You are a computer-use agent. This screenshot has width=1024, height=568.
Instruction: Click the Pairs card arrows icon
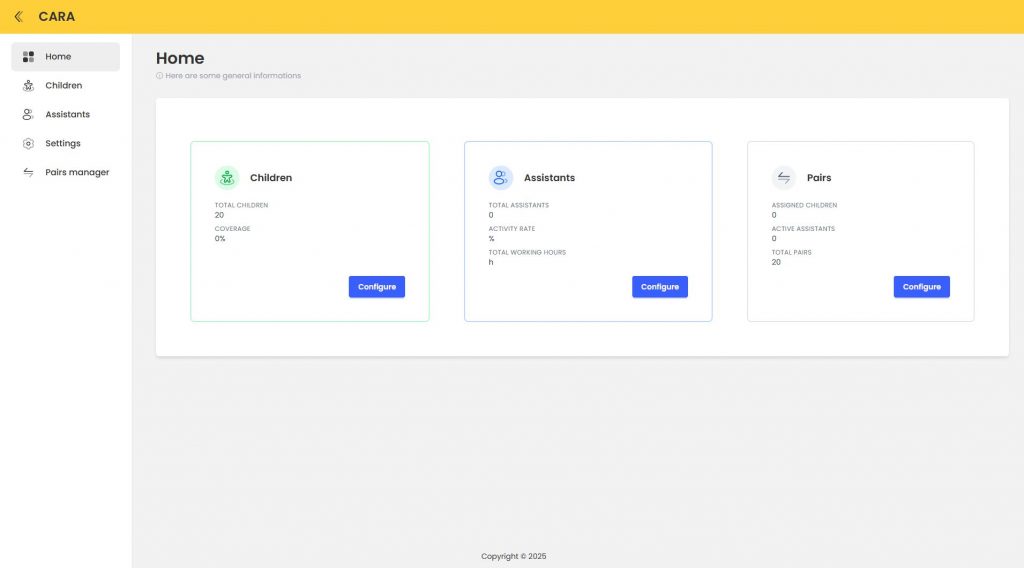click(x=784, y=178)
